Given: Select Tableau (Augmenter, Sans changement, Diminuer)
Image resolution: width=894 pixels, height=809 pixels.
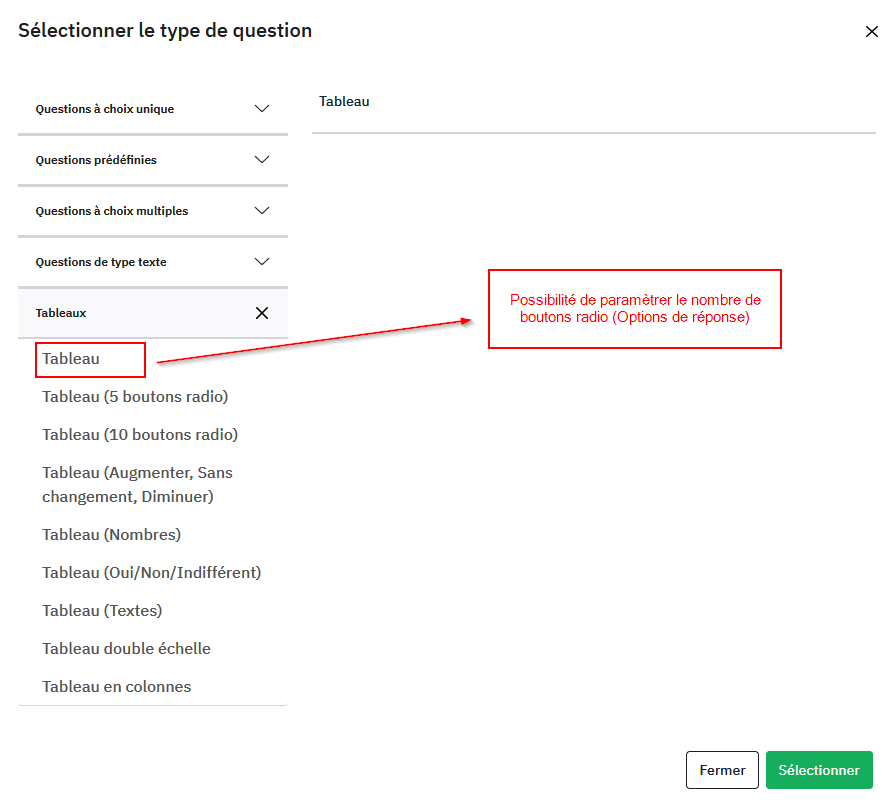Looking at the screenshot, I should click(x=137, y=484).
